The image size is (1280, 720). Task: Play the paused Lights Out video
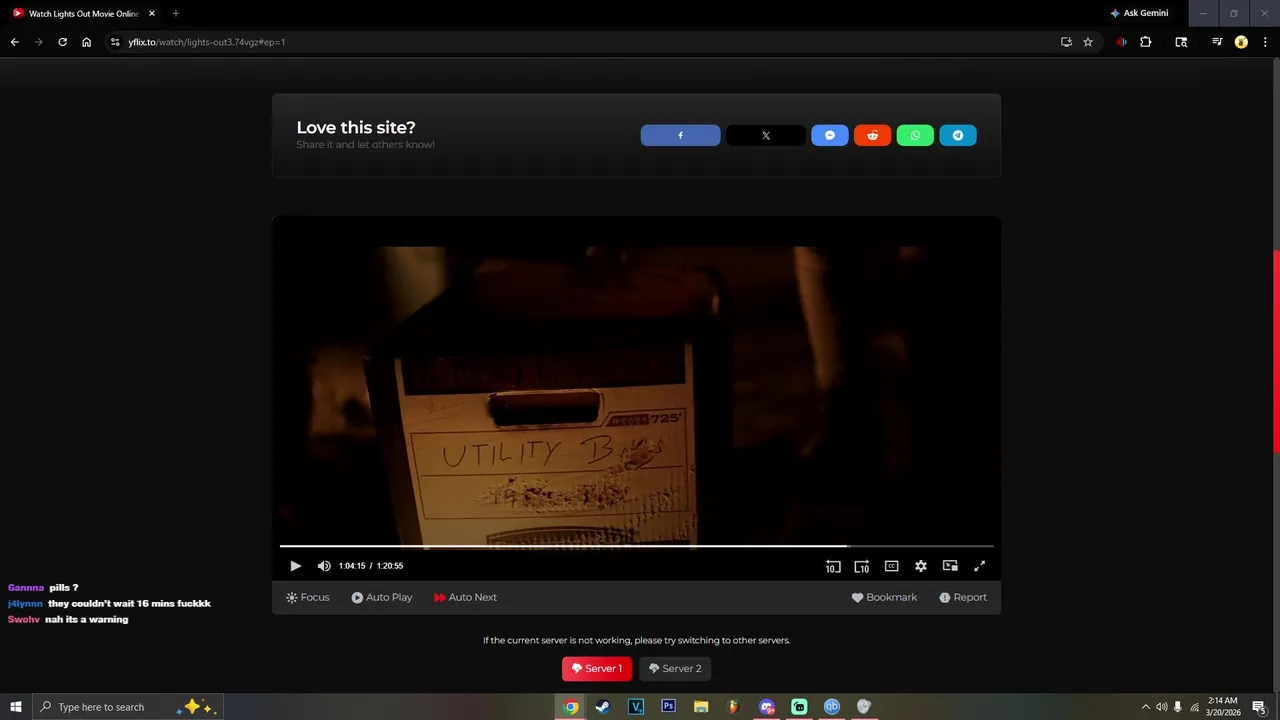click(x=295, y=566)
